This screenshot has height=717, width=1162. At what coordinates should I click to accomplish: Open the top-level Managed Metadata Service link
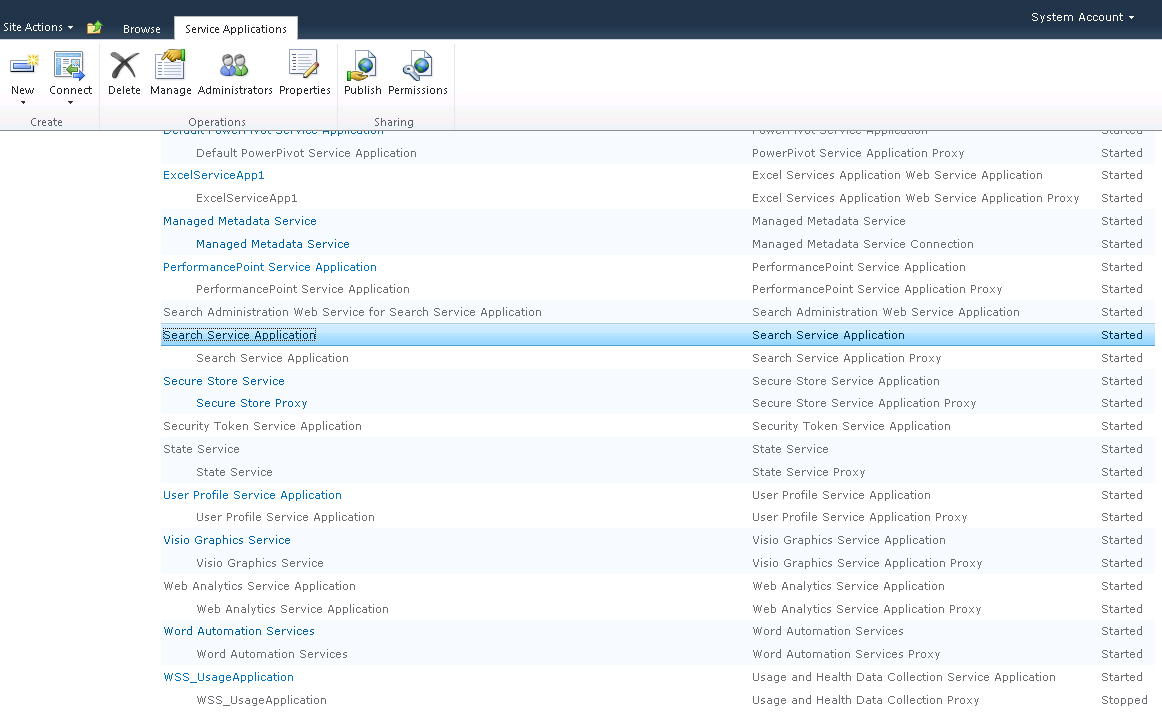(x=239, y=221)
